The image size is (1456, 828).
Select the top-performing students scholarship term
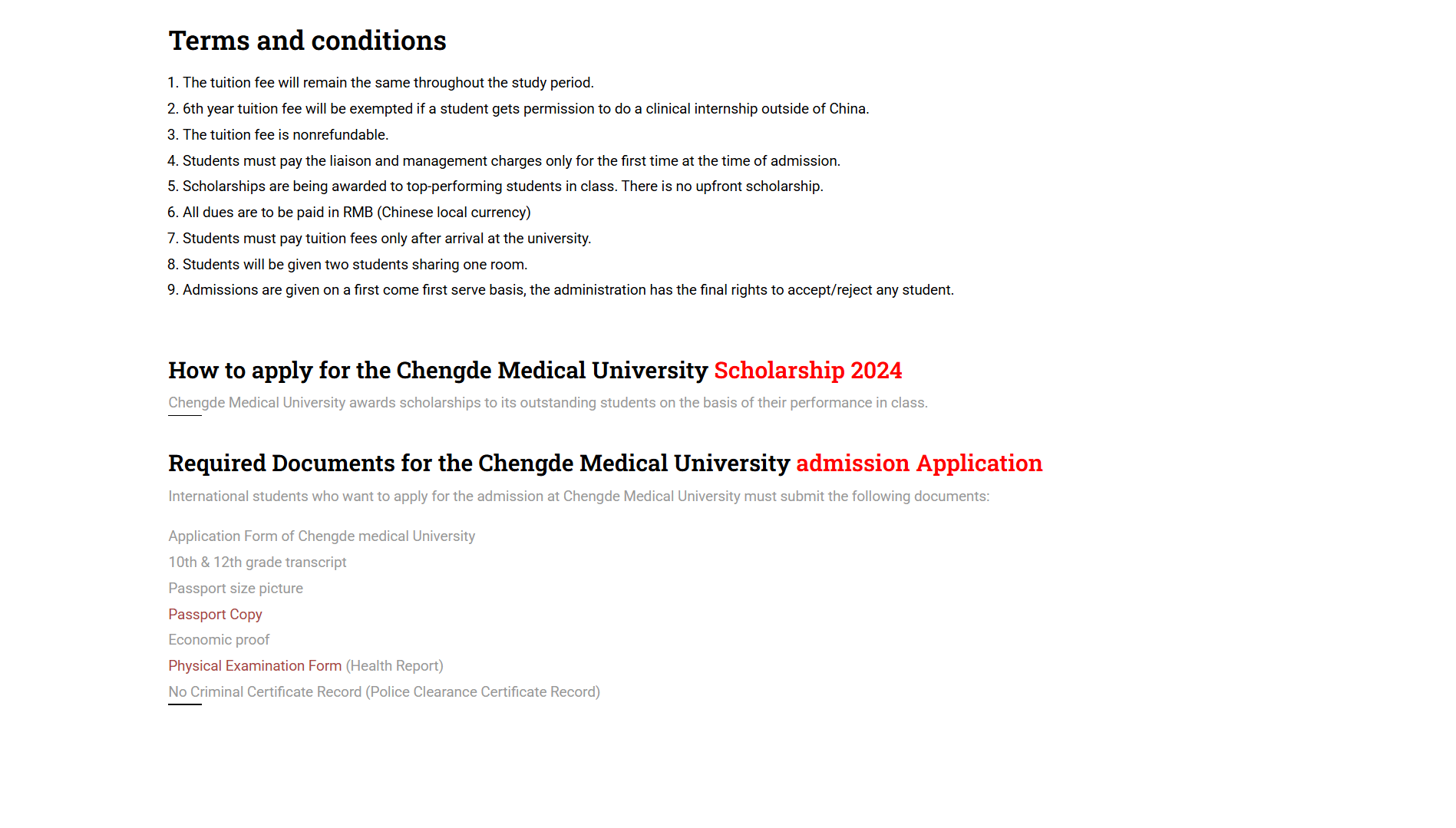pos(502,186)
